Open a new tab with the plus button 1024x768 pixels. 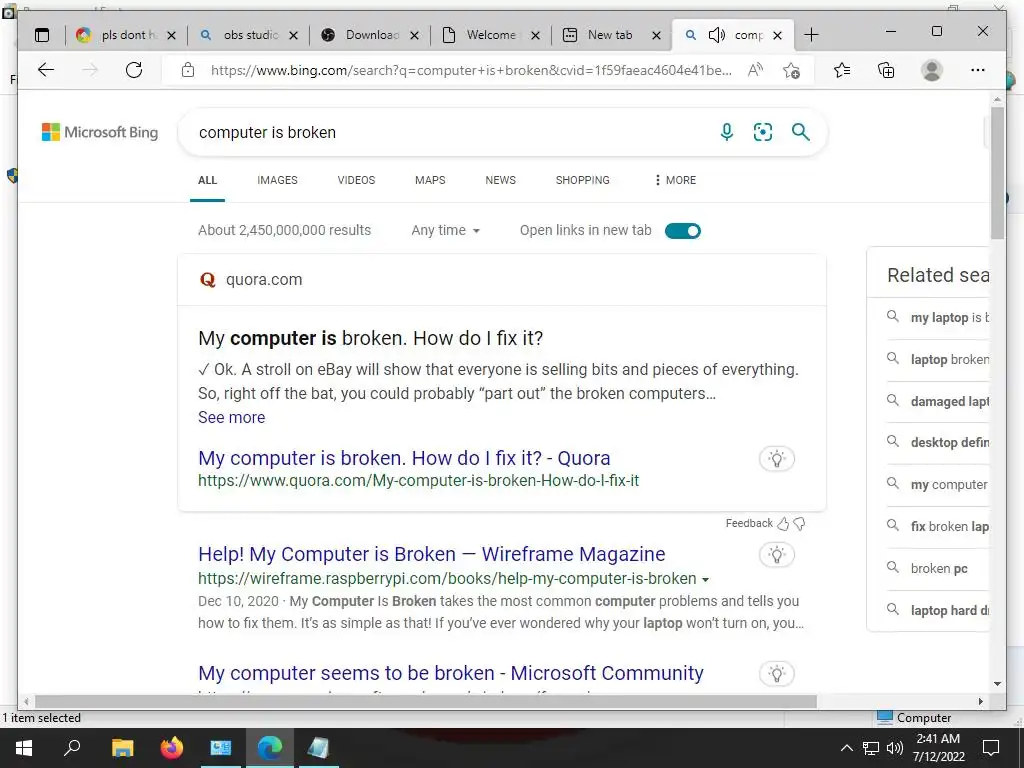pos(811,35)
